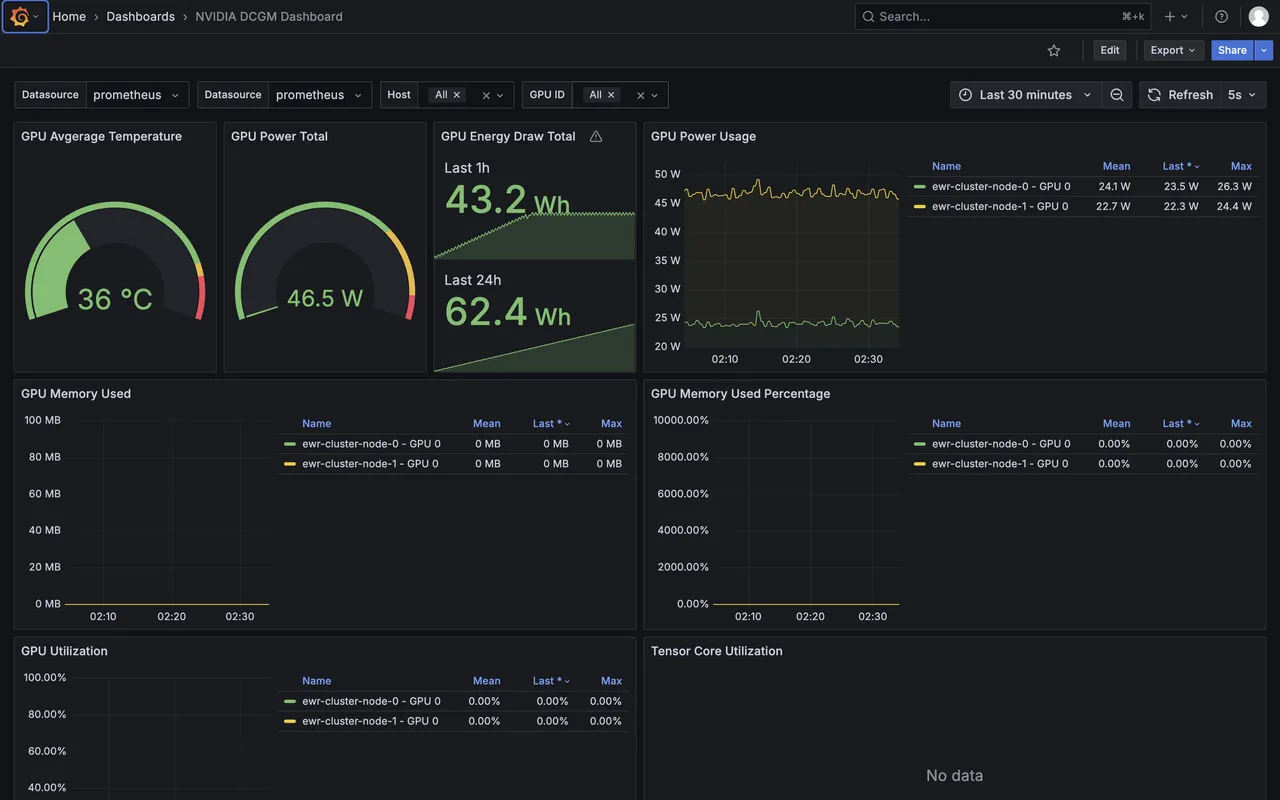Go to Home in the breadcrumb
1280x800 pixels.
(69, 17)
